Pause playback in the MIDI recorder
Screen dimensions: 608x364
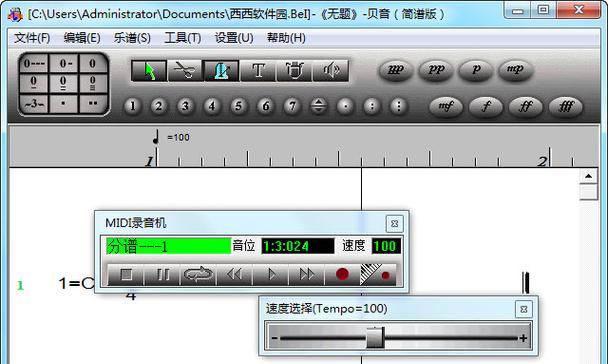point(162,274)
